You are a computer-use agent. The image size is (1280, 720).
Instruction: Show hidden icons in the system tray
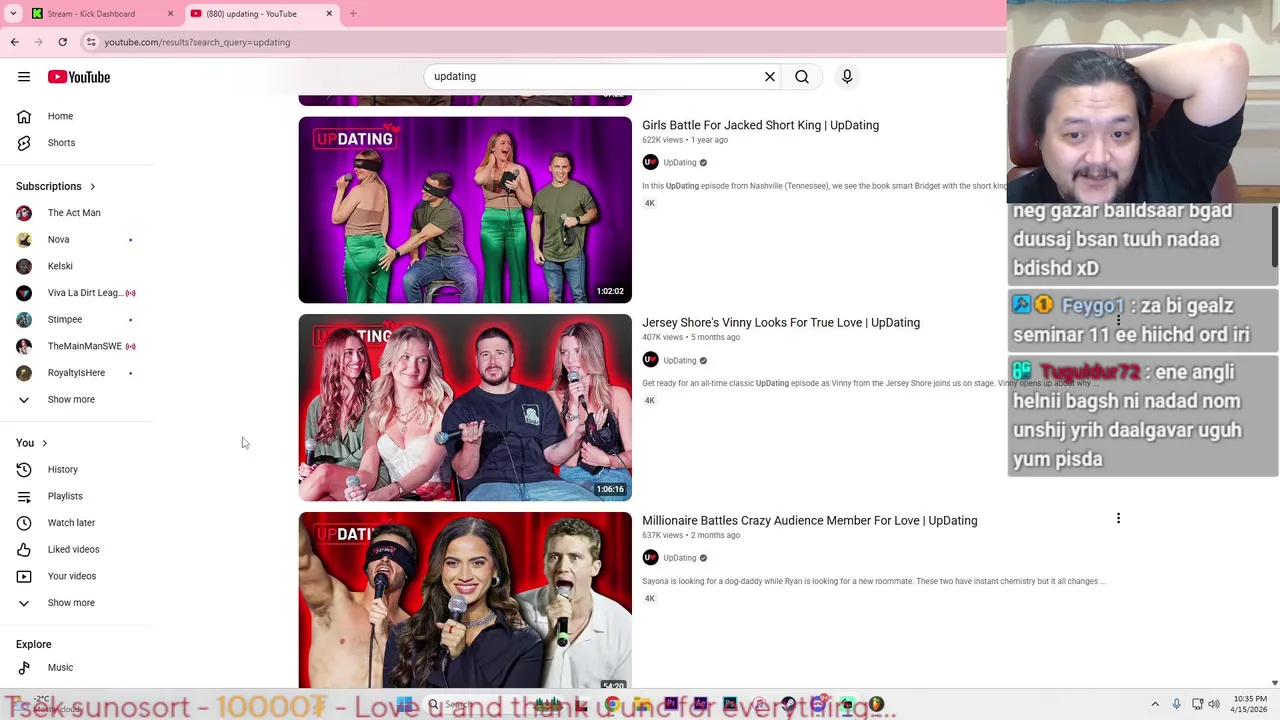click(x=1155, y=704)
